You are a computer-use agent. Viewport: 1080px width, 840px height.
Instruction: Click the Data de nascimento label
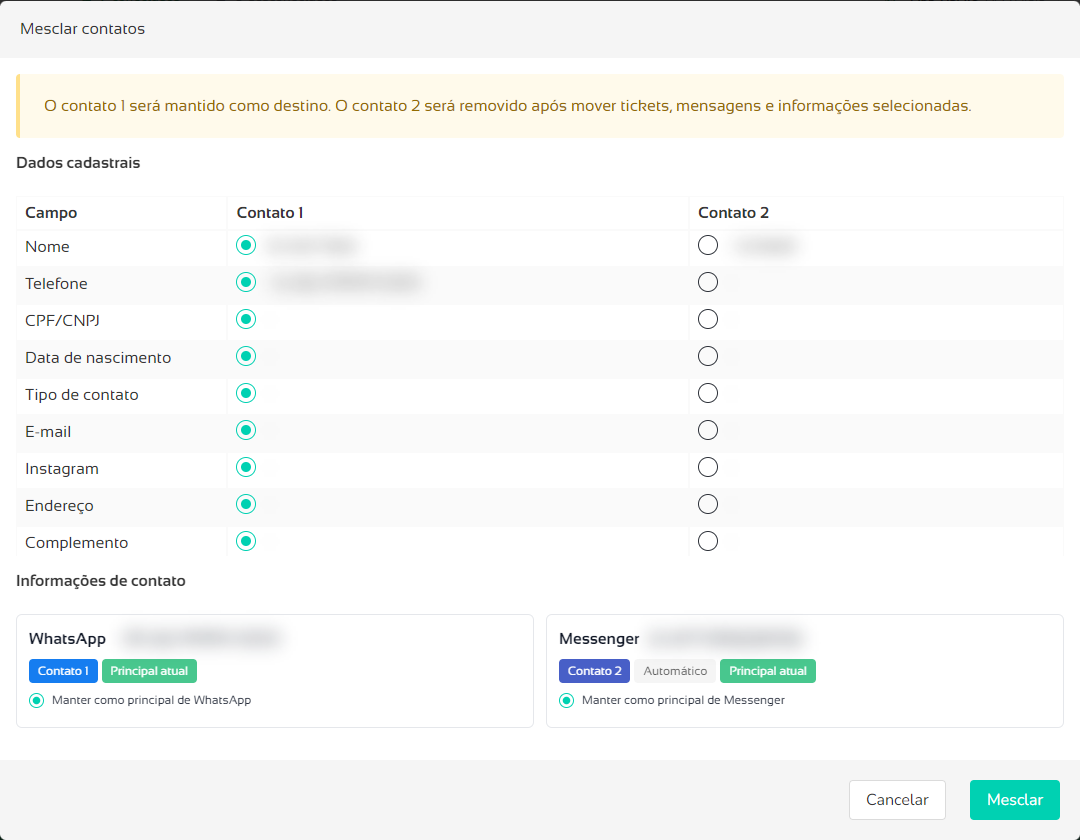click(x=98, y=357)
